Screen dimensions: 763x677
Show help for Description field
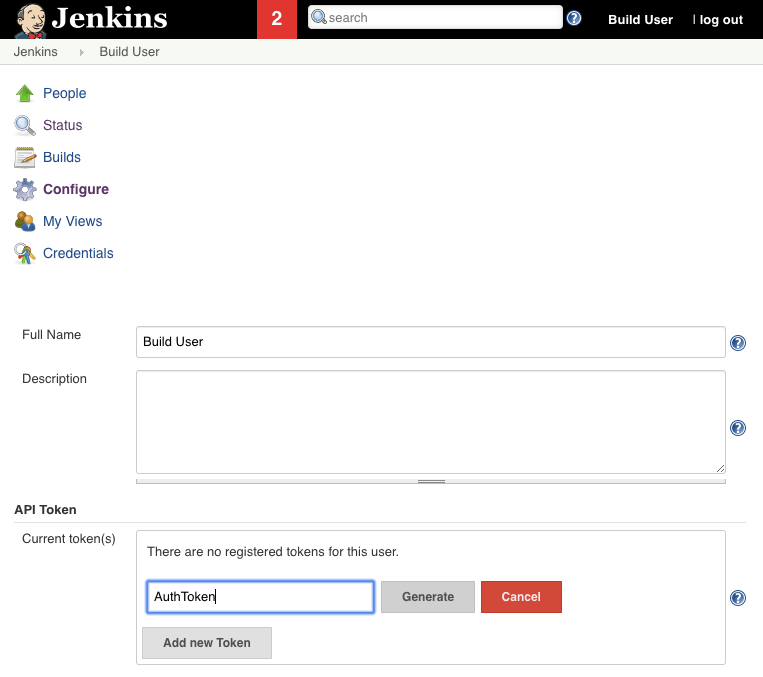[738, 428]
